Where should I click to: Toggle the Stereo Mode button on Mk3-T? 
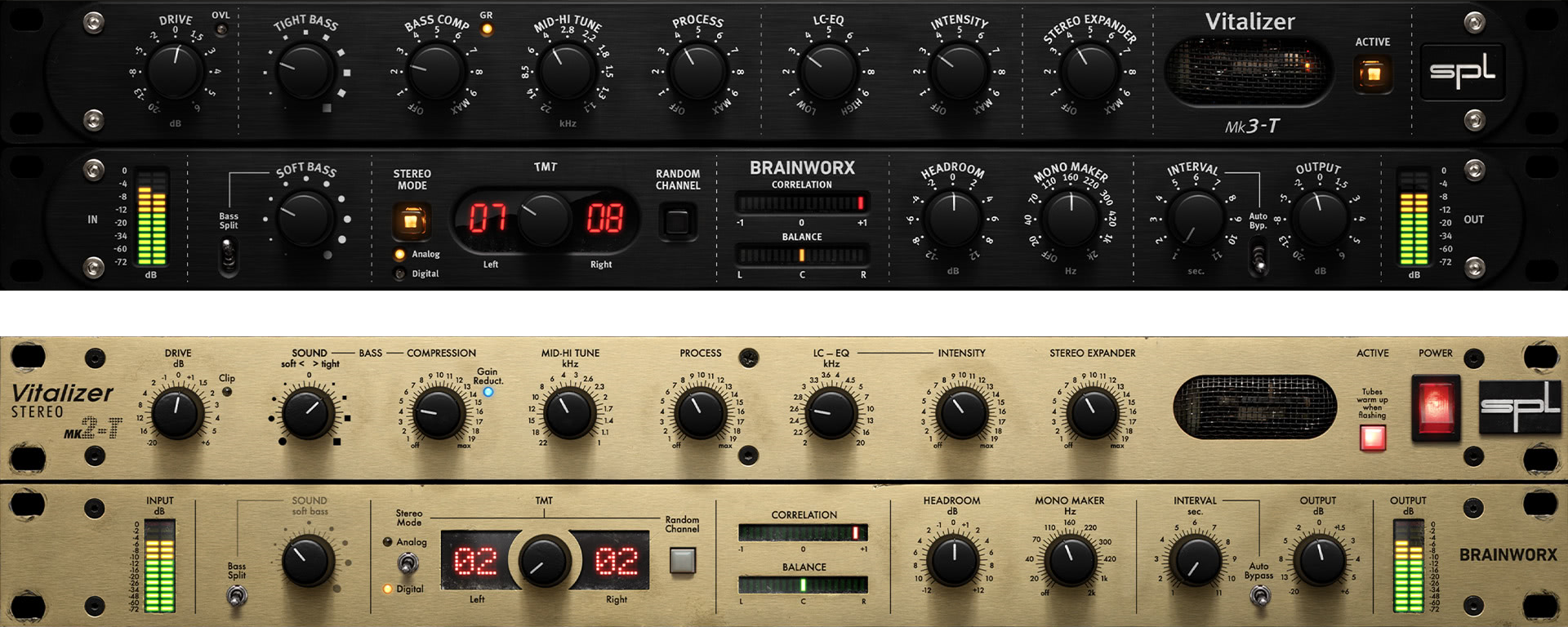pos(412,220)
